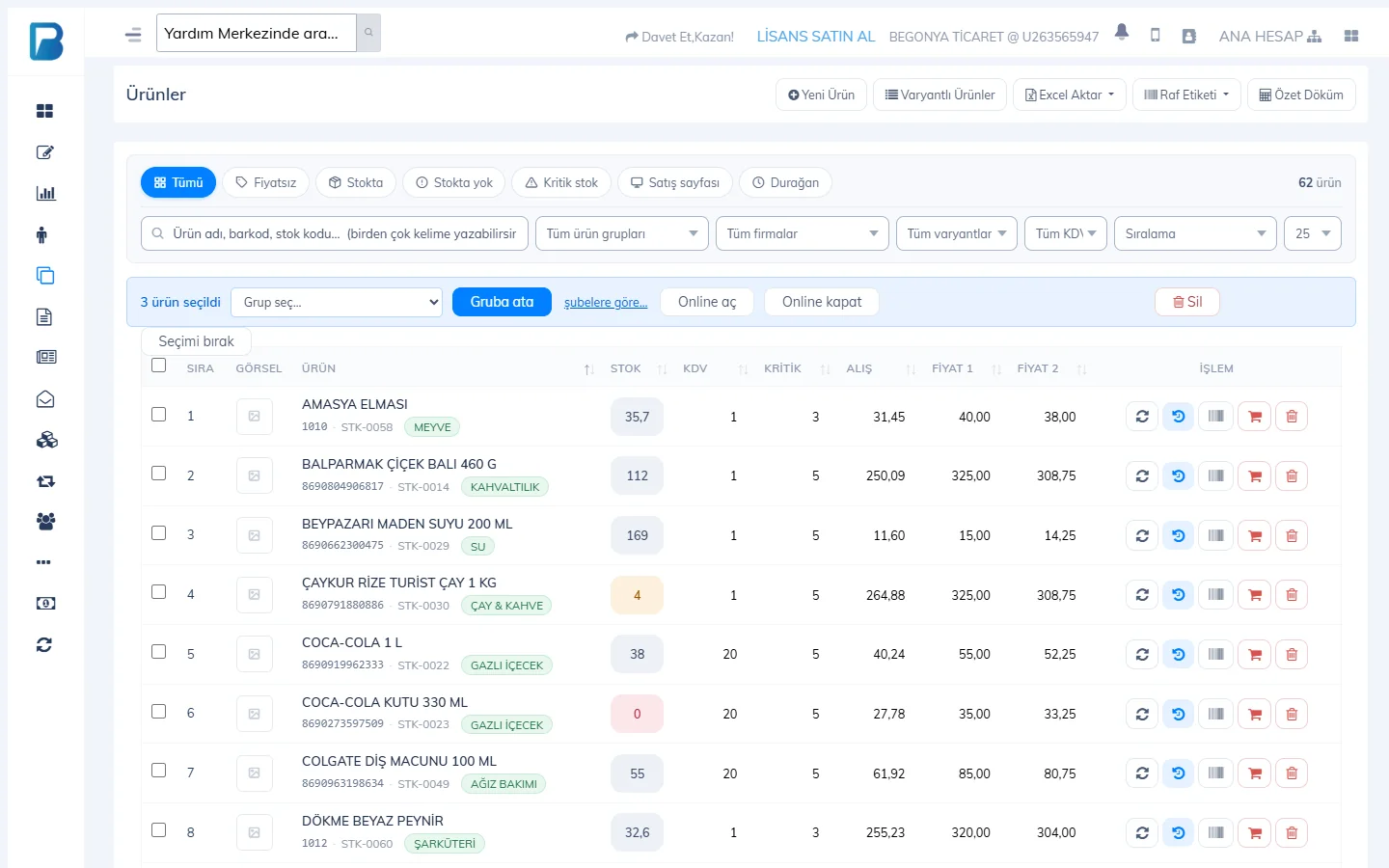Toggle the hamburger menu icon
The image size is (1389, 868).
(133, 35)
